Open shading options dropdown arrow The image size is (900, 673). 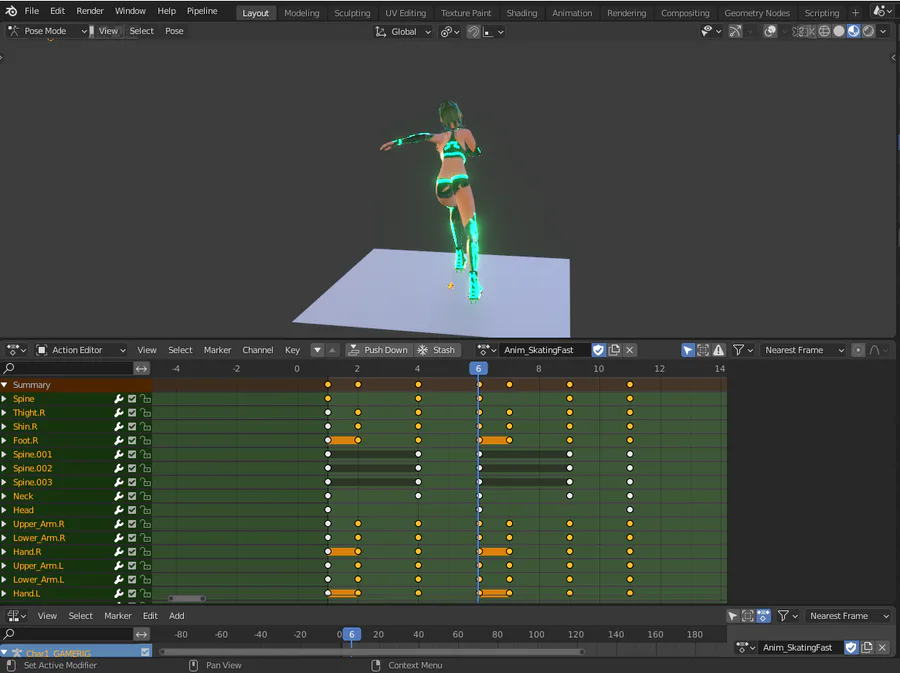pyautogui.click(x=883, y=31)
